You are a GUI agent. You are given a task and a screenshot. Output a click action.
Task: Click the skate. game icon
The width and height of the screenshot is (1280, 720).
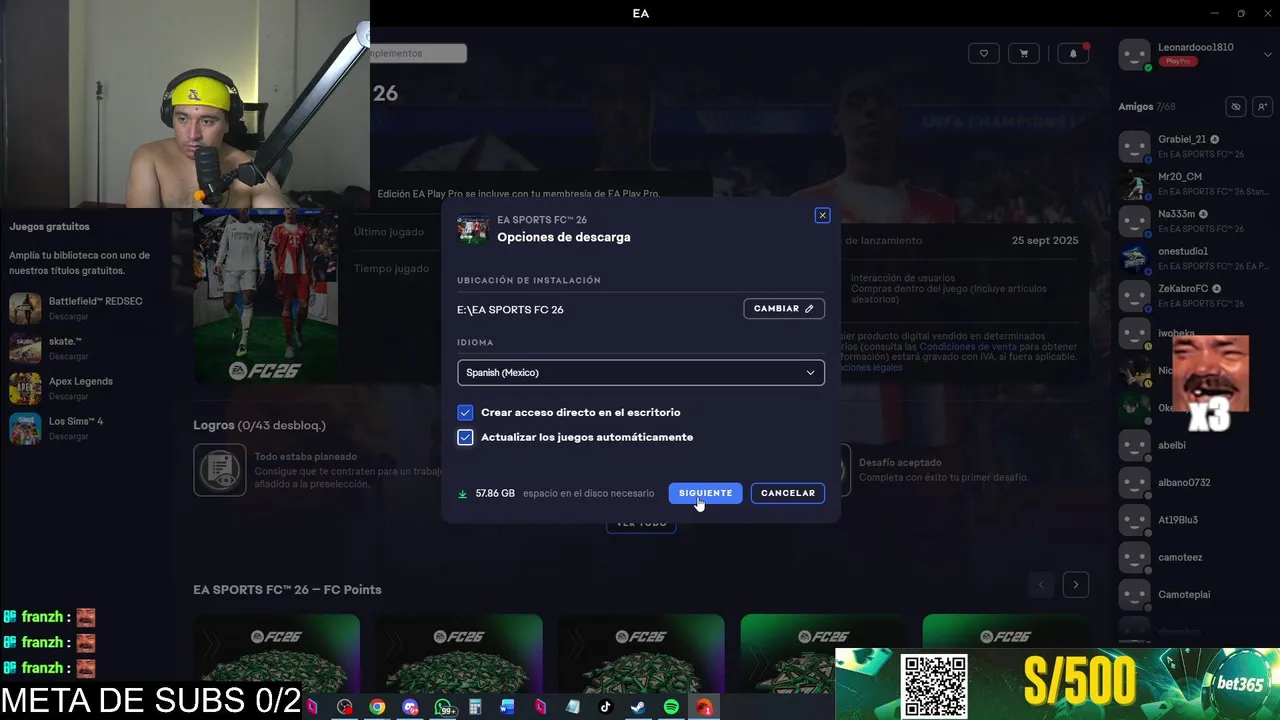click(x=25, y=348)
